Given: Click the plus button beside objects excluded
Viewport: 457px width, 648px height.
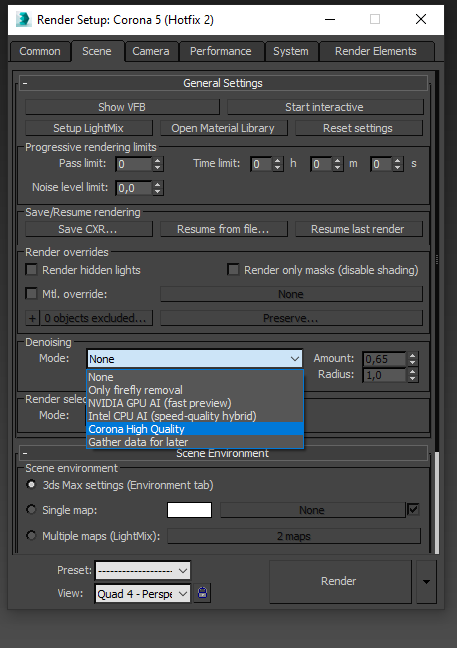Looking at the screenshot, I should pos(32,318).
